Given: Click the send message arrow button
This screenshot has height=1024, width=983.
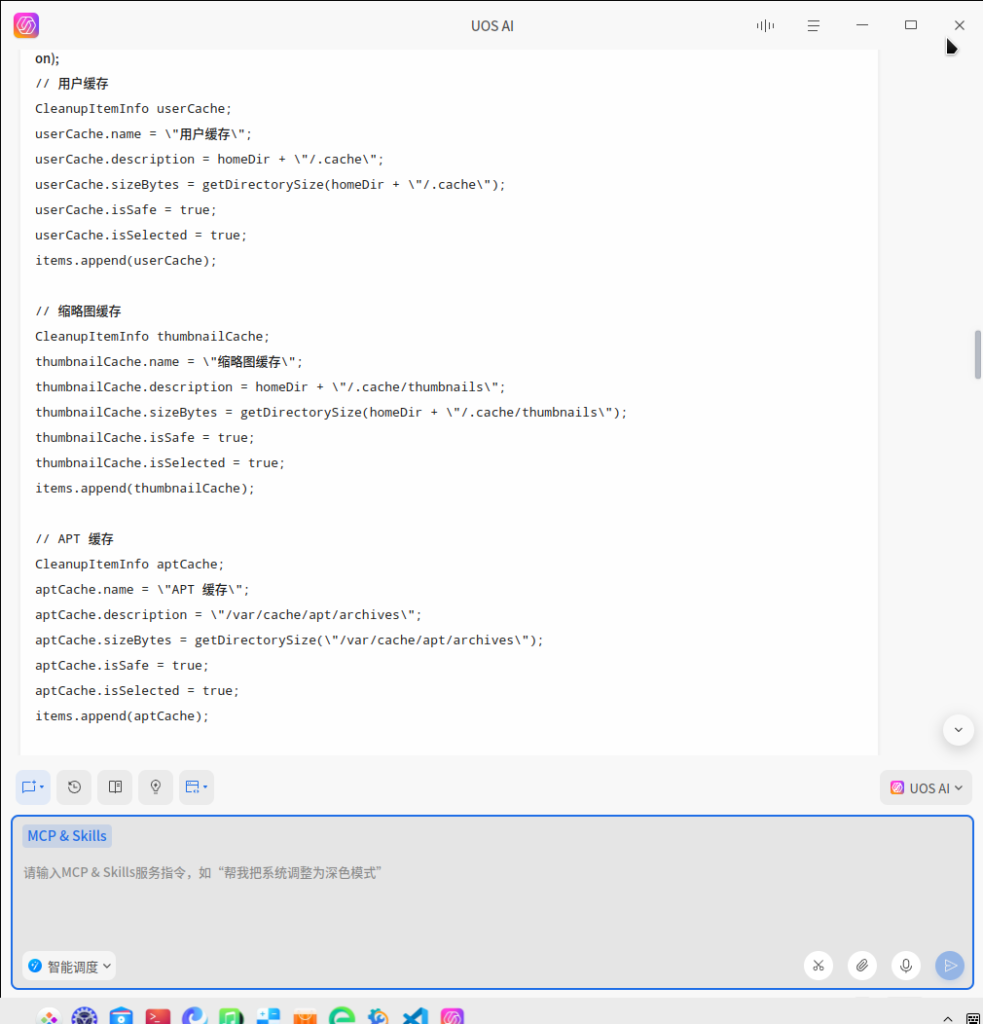Looking at the screenshot, I should [949, 965].
